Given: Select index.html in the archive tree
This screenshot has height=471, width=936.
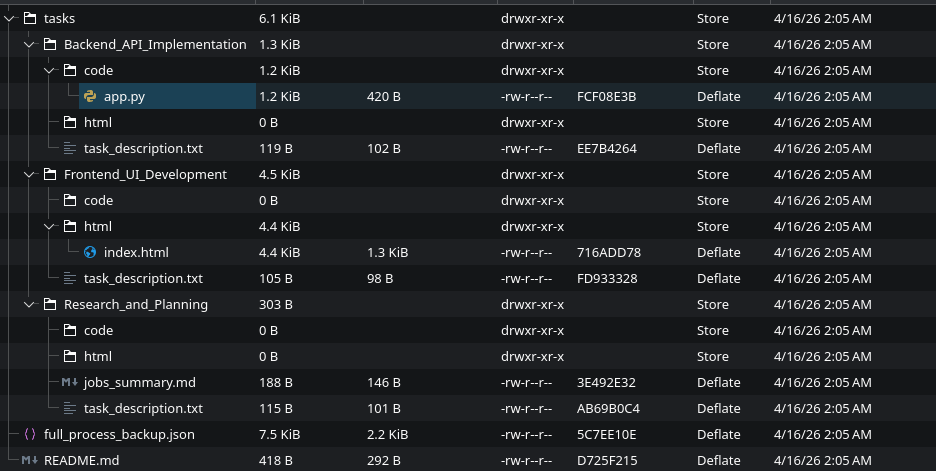Looking at the screenshot, I should click(137, 253).
